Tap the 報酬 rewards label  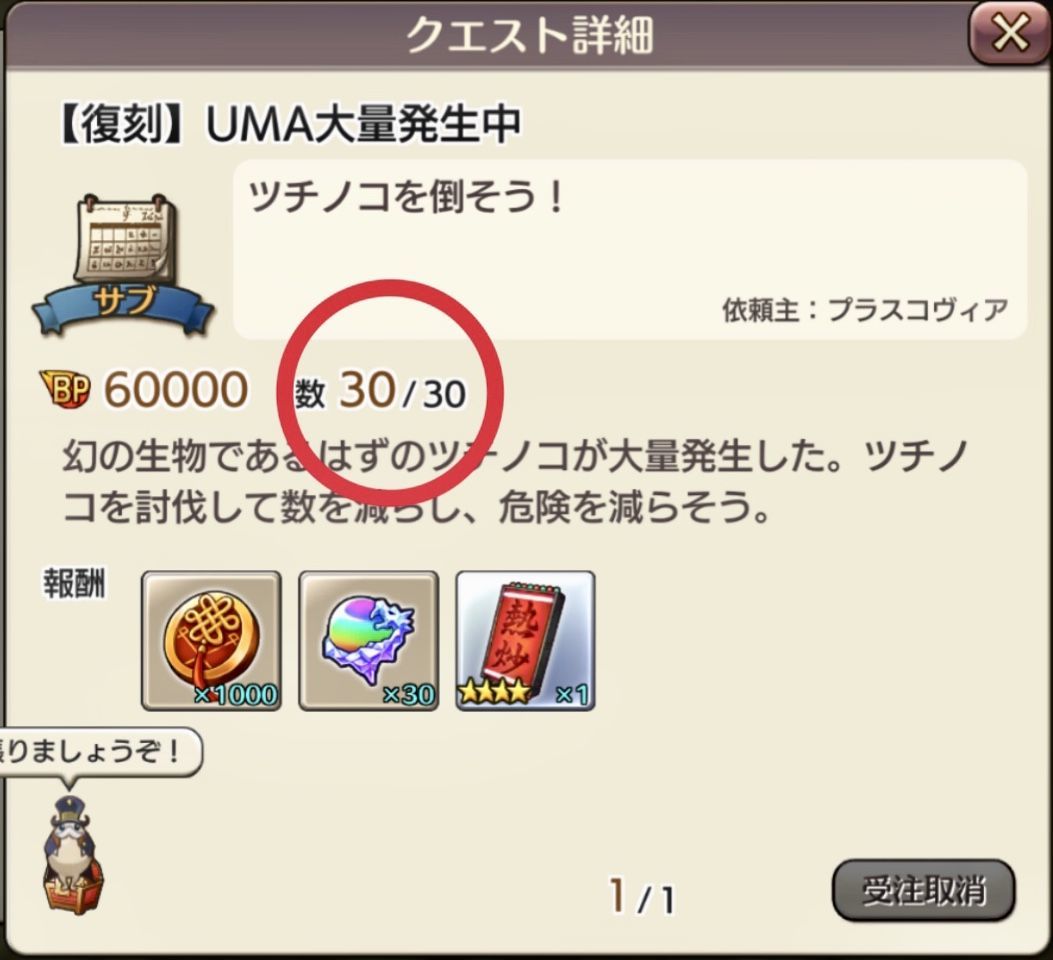coord(75,583)
